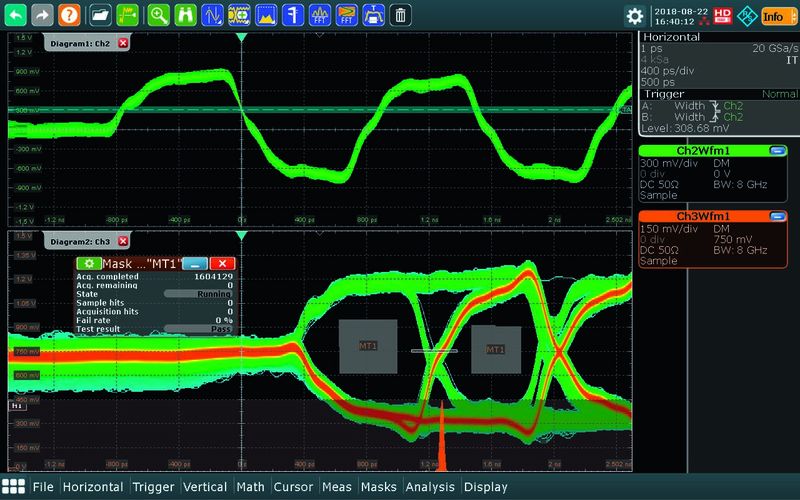Open the Math menu
The image size is (800, 500).
point(251,487)
